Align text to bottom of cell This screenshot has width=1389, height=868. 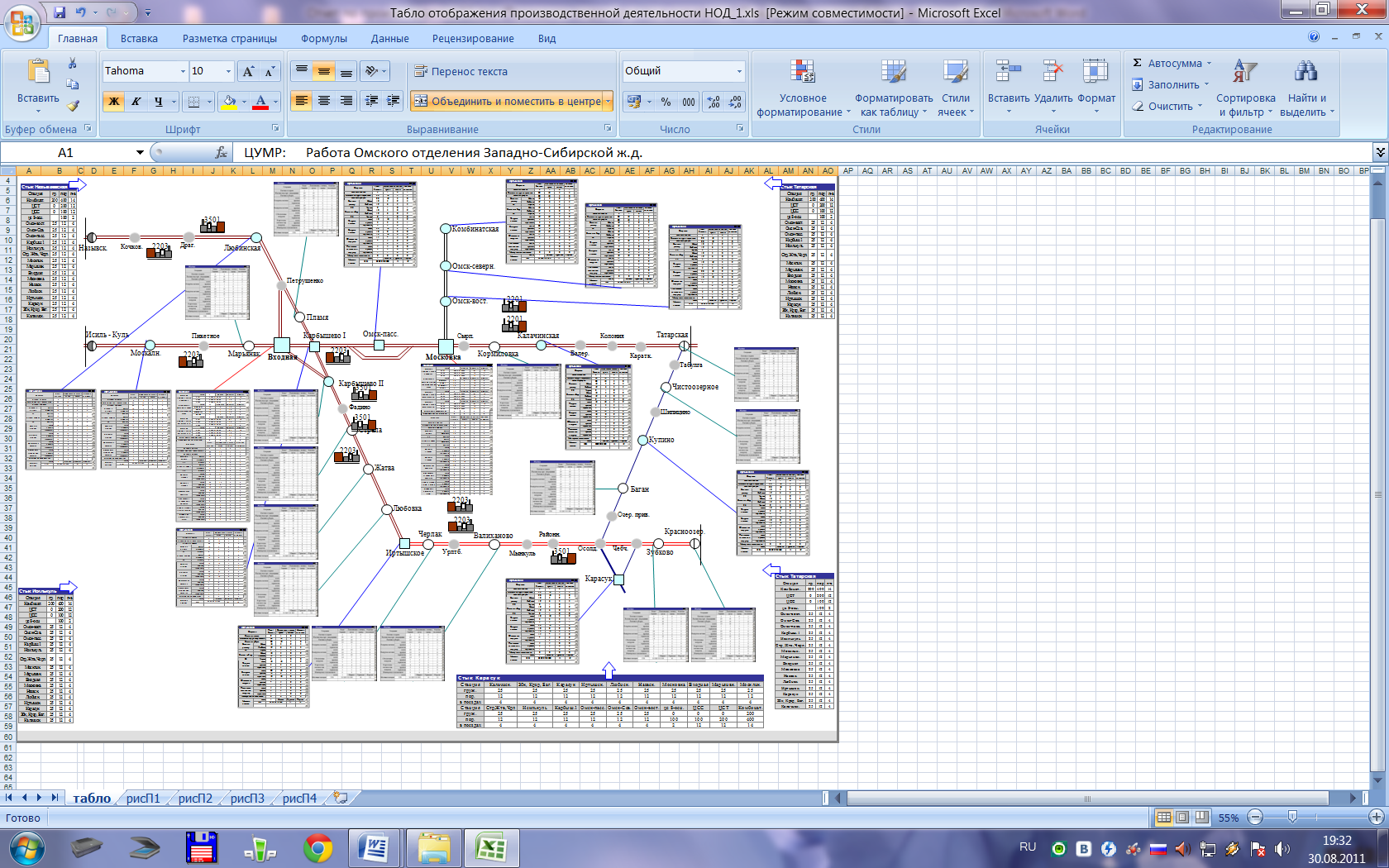(x=346, y=72)
